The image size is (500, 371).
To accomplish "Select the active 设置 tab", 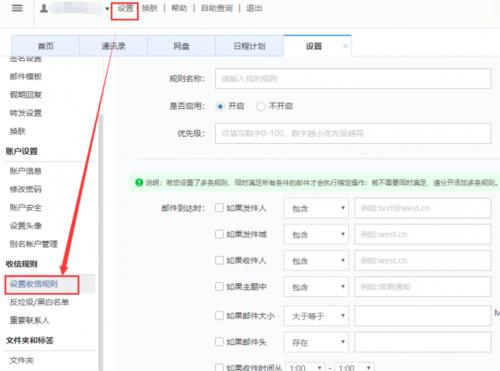I will click(x=314, y=46).
